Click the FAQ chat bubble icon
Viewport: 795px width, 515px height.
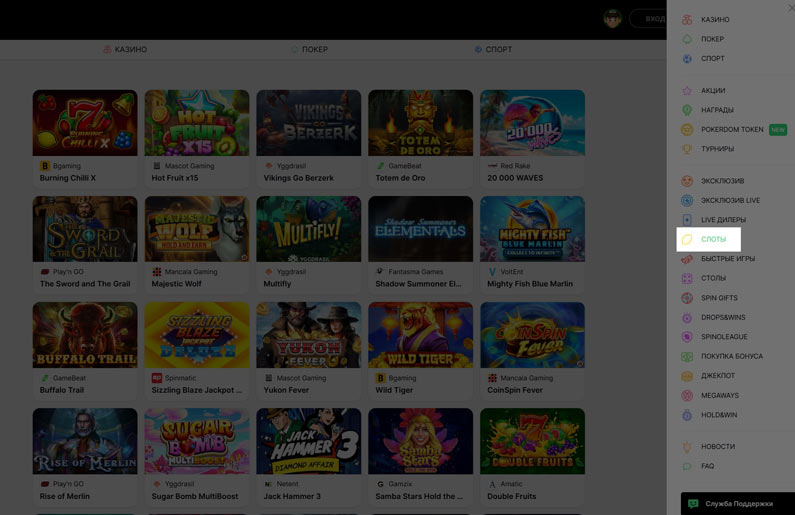687,466
